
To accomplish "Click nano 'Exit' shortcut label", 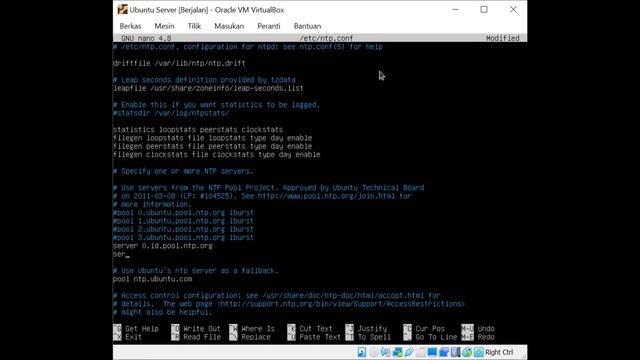I will click(133, 337).
